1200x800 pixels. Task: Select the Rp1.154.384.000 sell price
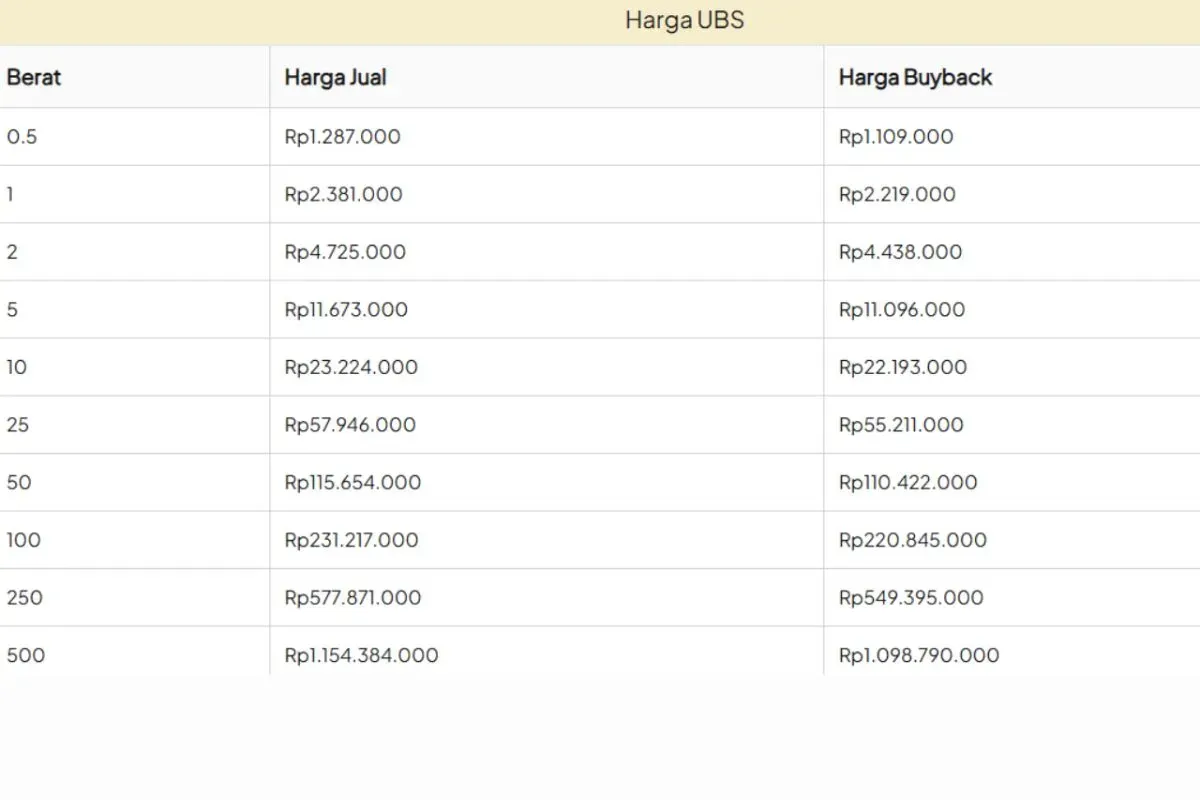click(361, 656)
